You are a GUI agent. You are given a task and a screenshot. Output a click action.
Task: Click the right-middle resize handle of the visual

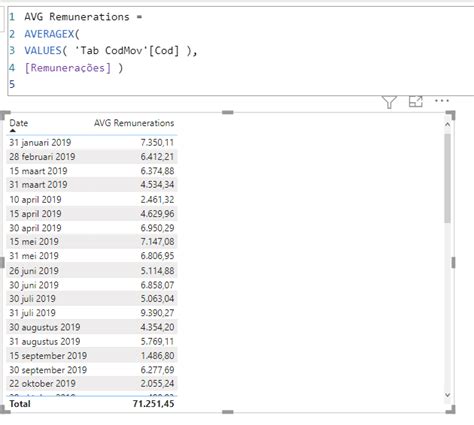pos(453,263)
